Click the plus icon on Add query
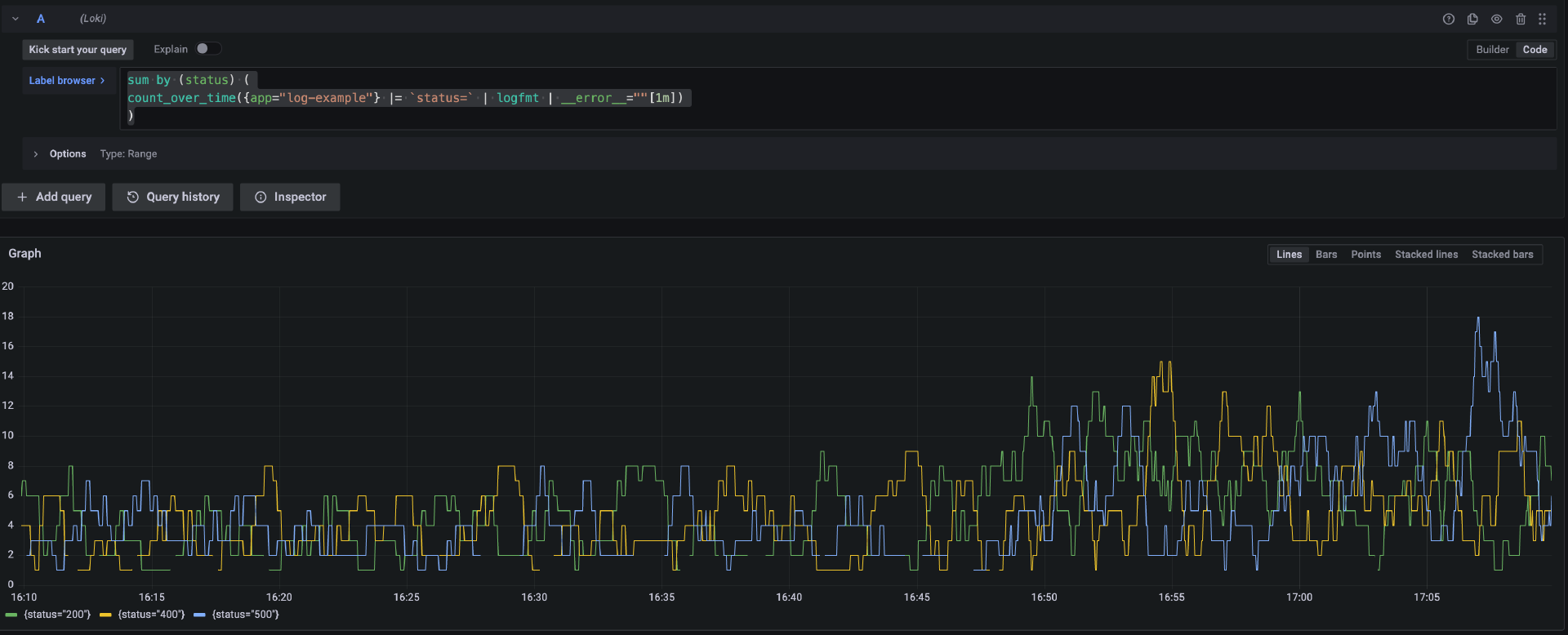Image resolution: width=1568 pixels, height=635 pixels. coord(22,197)
